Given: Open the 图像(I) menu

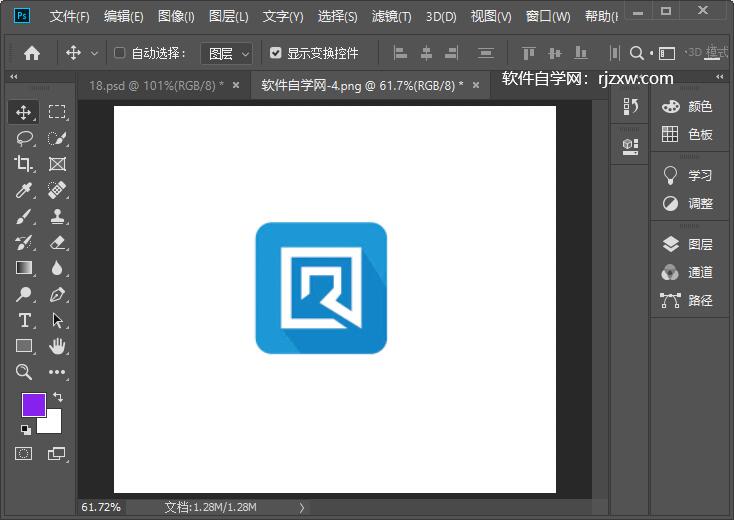Looking at the screenshot, I should coord(176,17).
